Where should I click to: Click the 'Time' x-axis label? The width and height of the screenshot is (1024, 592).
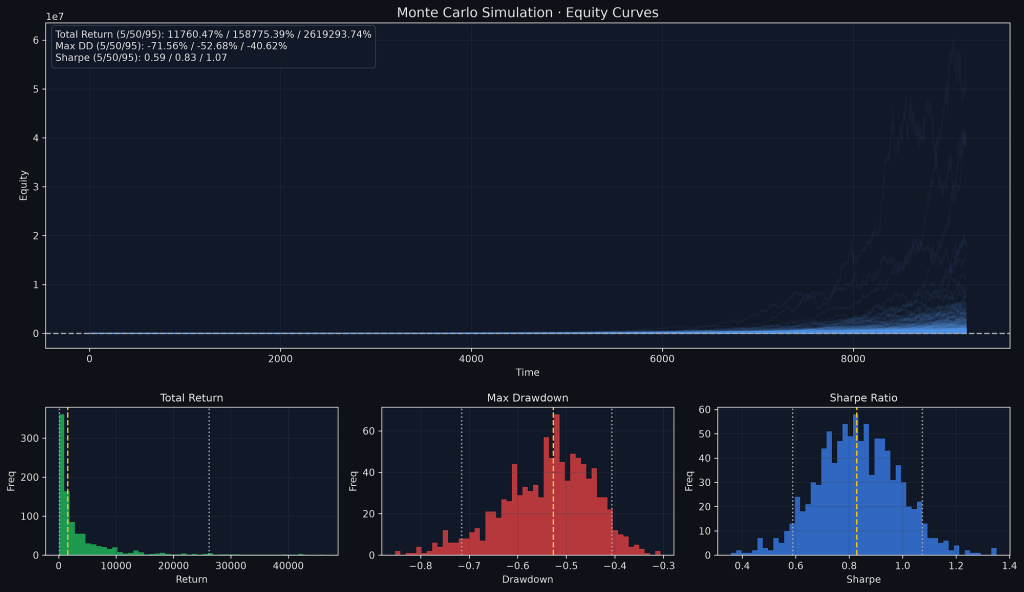pos(528,372)
